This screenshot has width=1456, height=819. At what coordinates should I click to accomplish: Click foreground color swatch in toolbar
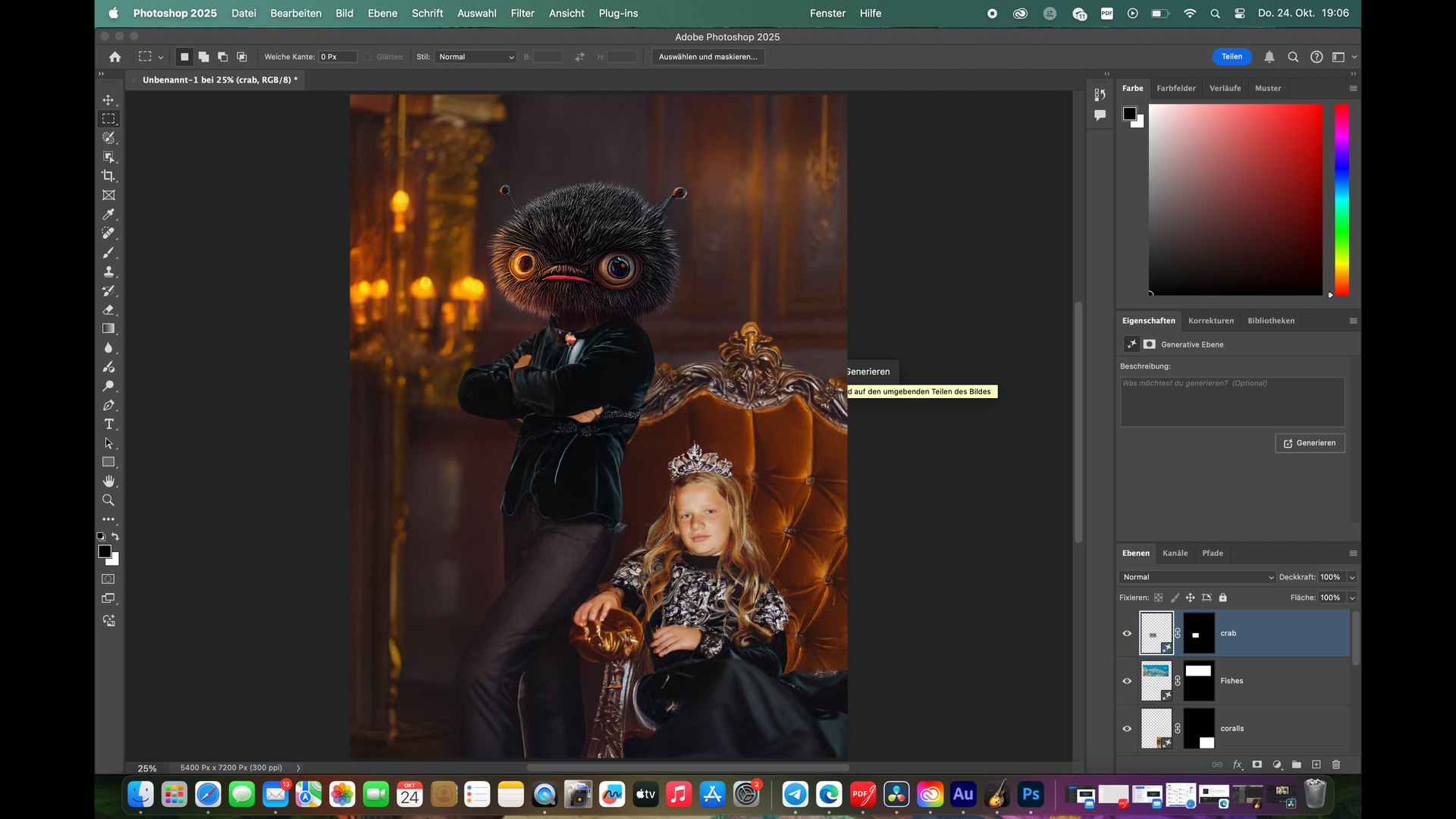[x=105, y=552]
